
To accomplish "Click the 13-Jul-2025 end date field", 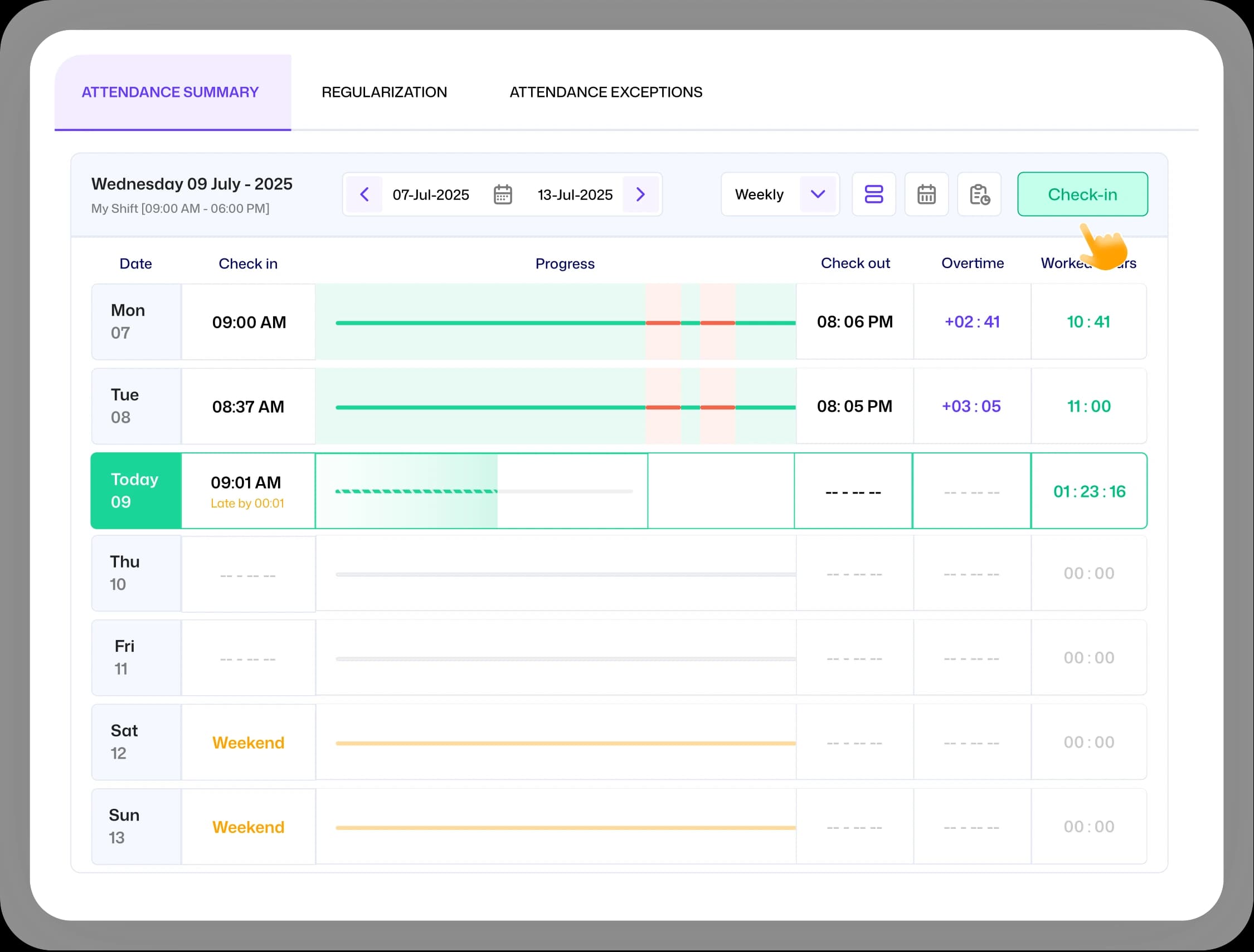I will [x=575, y=195].
